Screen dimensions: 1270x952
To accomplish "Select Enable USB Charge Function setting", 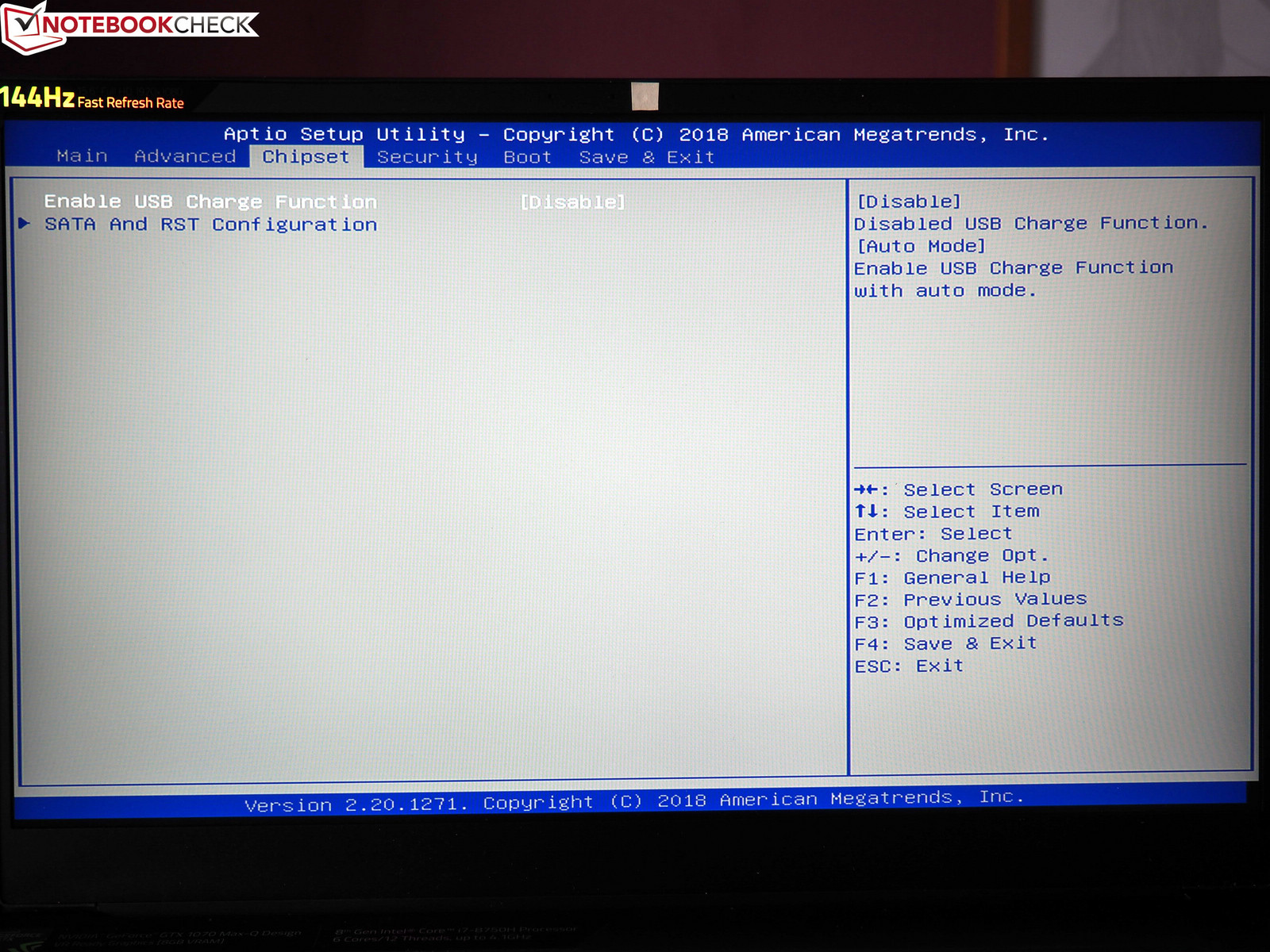I will tap(210, 202).
